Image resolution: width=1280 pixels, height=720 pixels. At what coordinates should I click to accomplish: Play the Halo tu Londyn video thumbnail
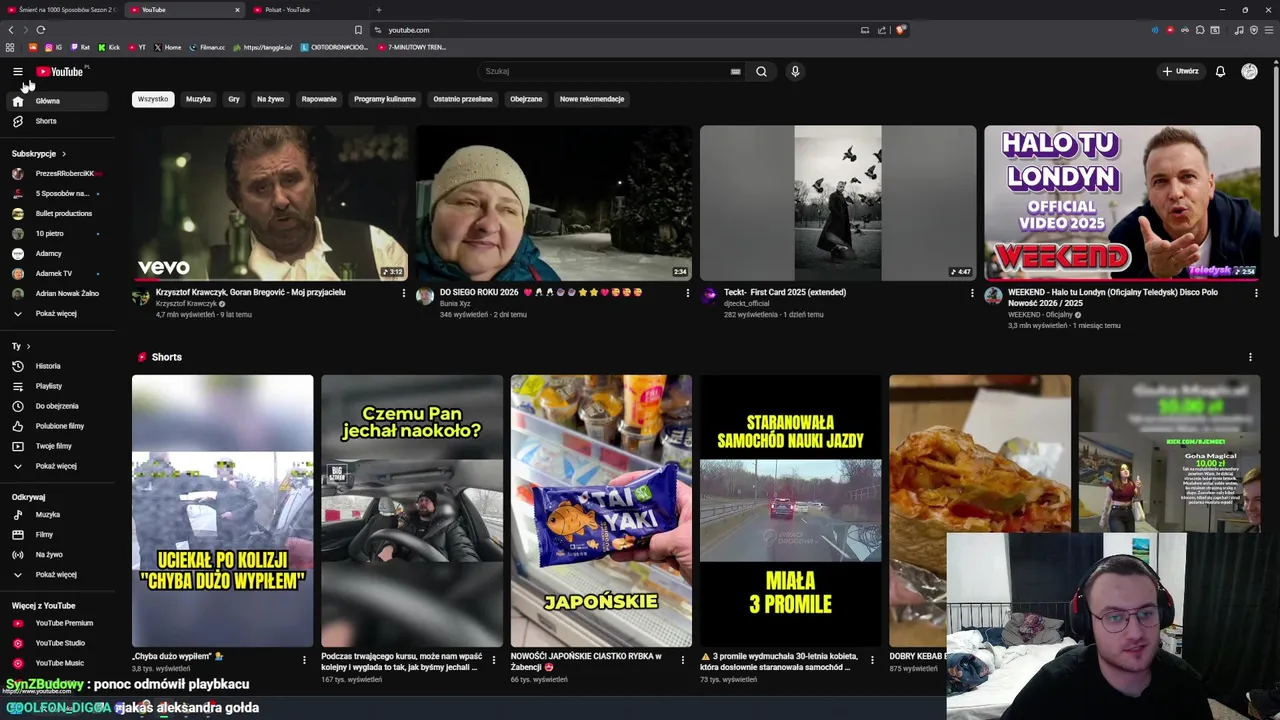pos(1122,202)
